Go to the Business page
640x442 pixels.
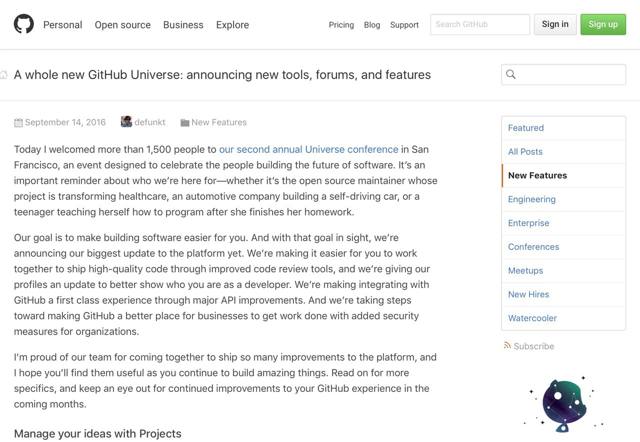coord(183,25)
